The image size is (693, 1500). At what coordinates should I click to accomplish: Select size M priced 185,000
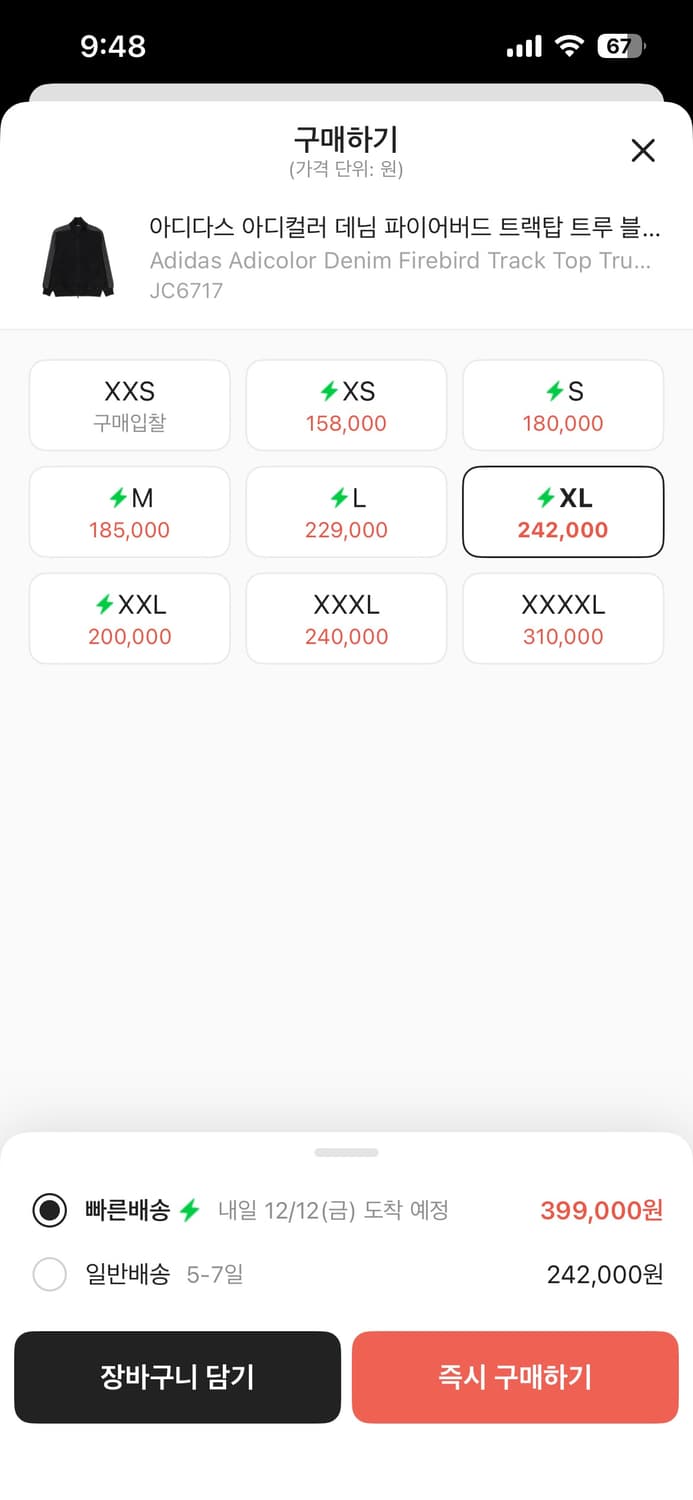pos(130,512)
